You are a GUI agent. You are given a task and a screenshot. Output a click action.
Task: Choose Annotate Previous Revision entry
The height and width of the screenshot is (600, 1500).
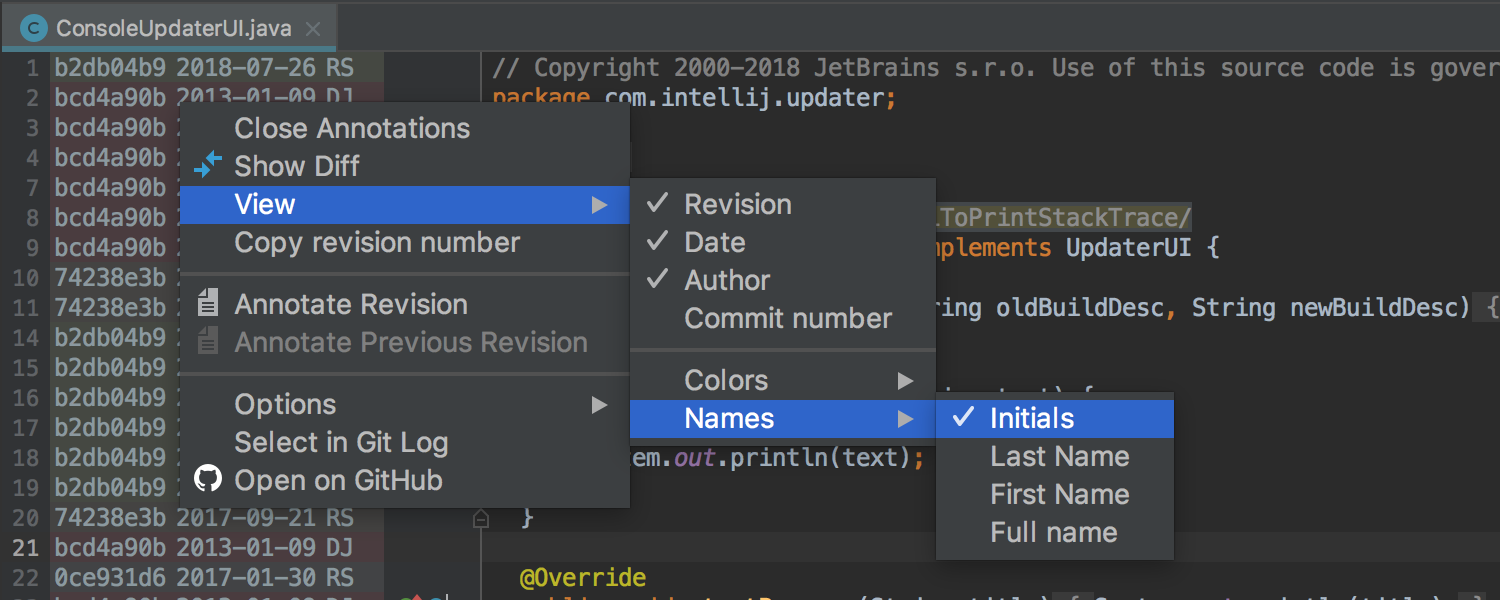[x=405, y=342]
